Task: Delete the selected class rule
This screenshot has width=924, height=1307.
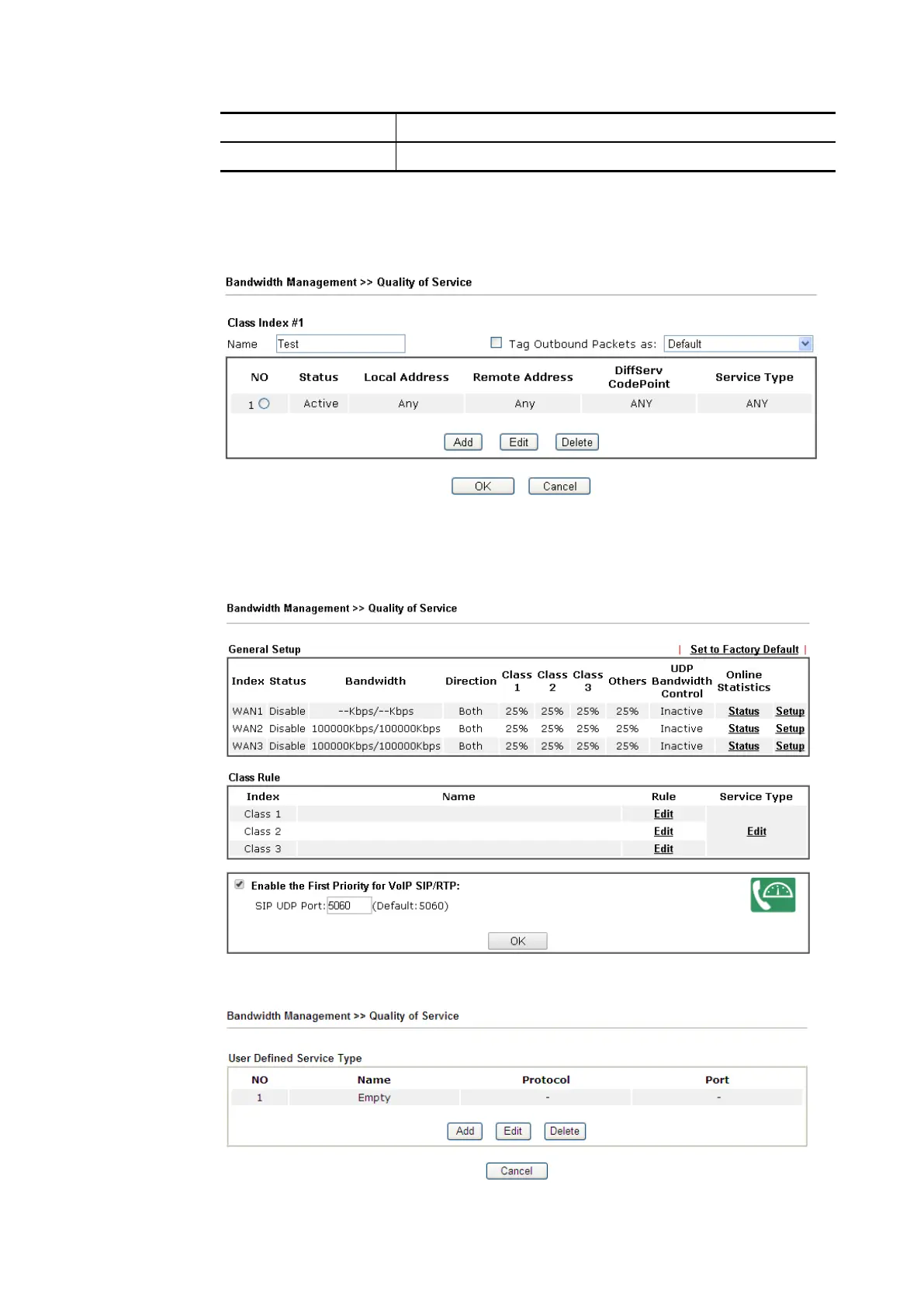Action: (576, 442)
